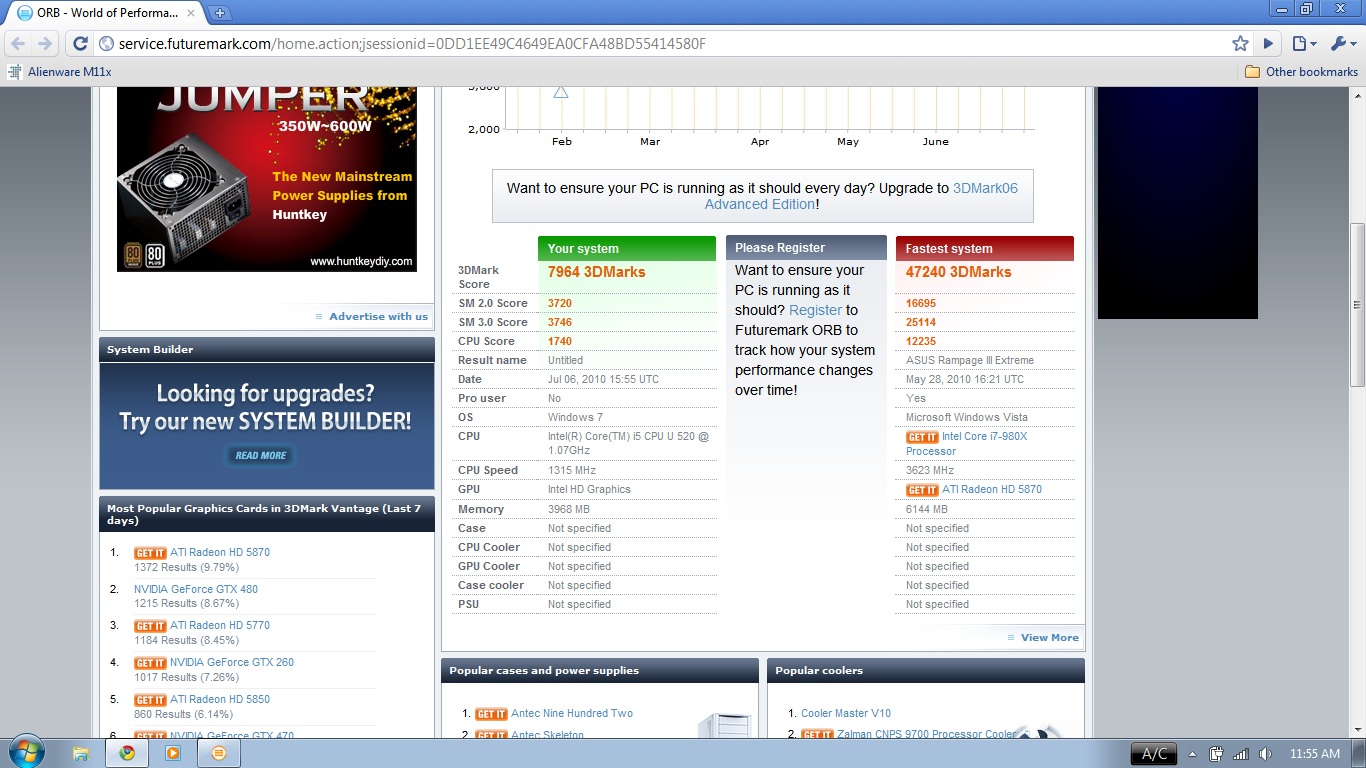The height and width of the screenshot is (768, 1366).
Task: Click the A/C power indicator in the tray
Action: coord(1154,754)
